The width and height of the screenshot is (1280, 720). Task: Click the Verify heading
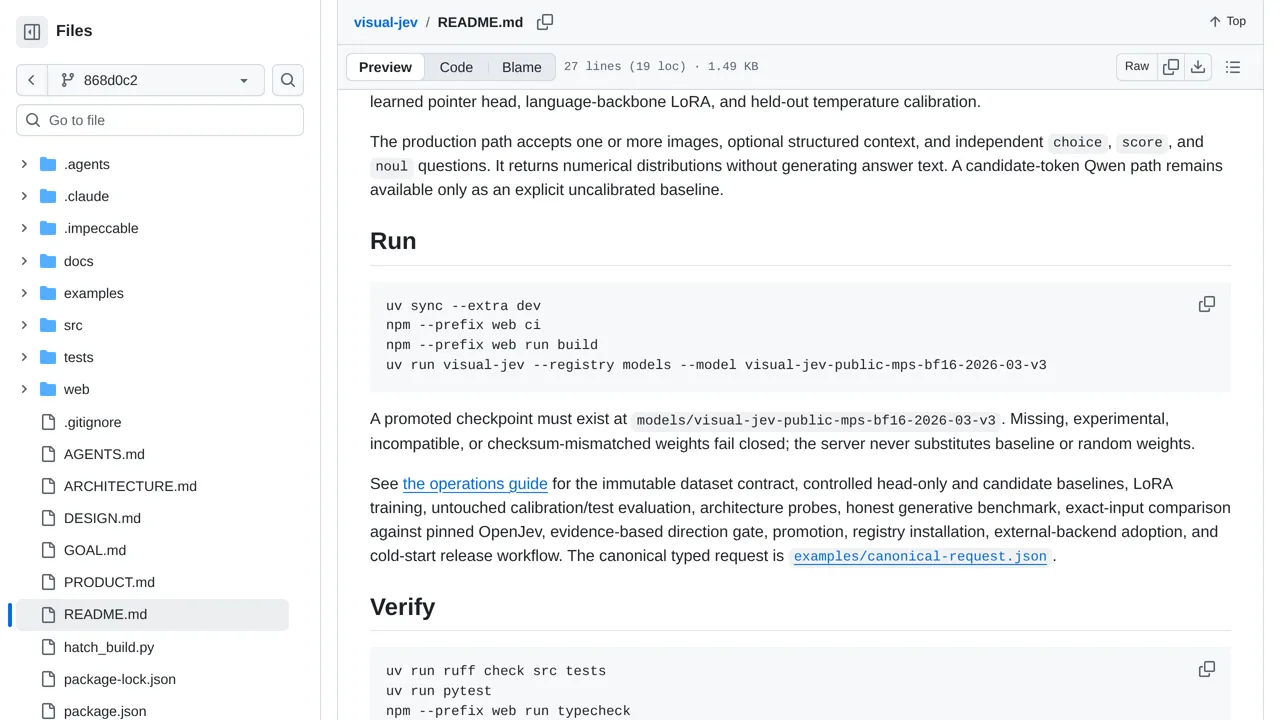(402, 607)
